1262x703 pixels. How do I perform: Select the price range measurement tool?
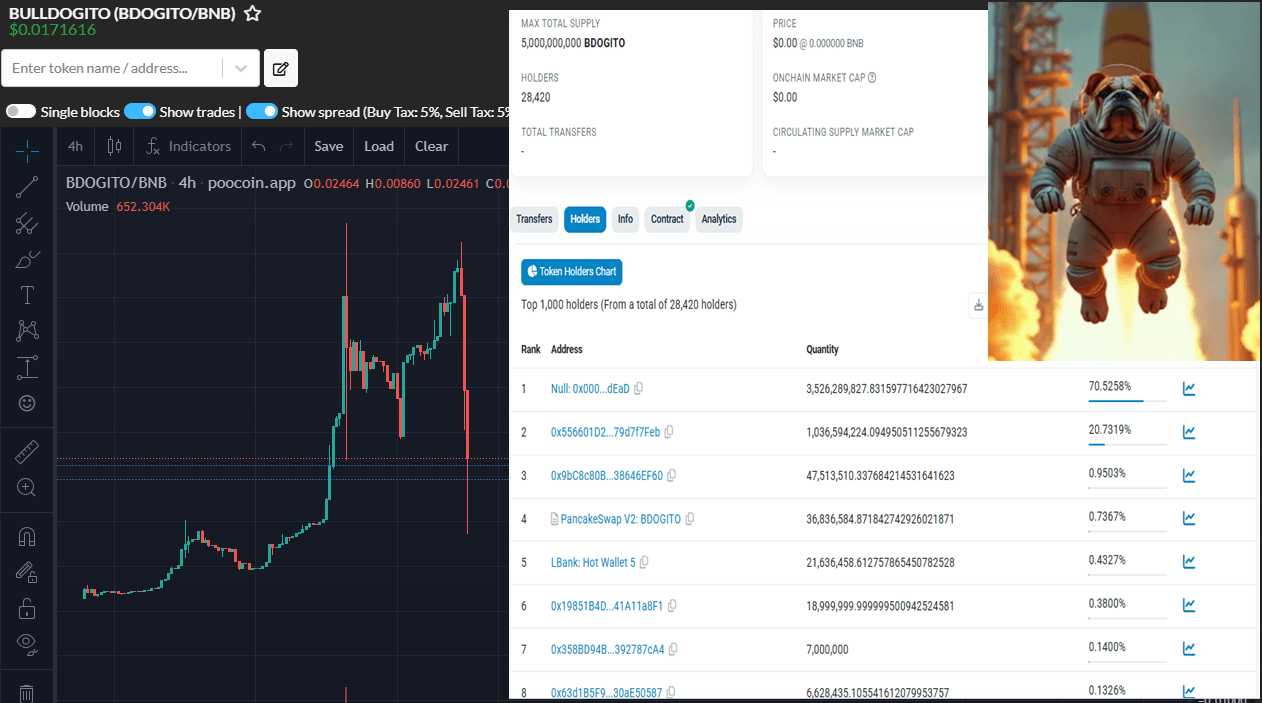click(27, 367)
